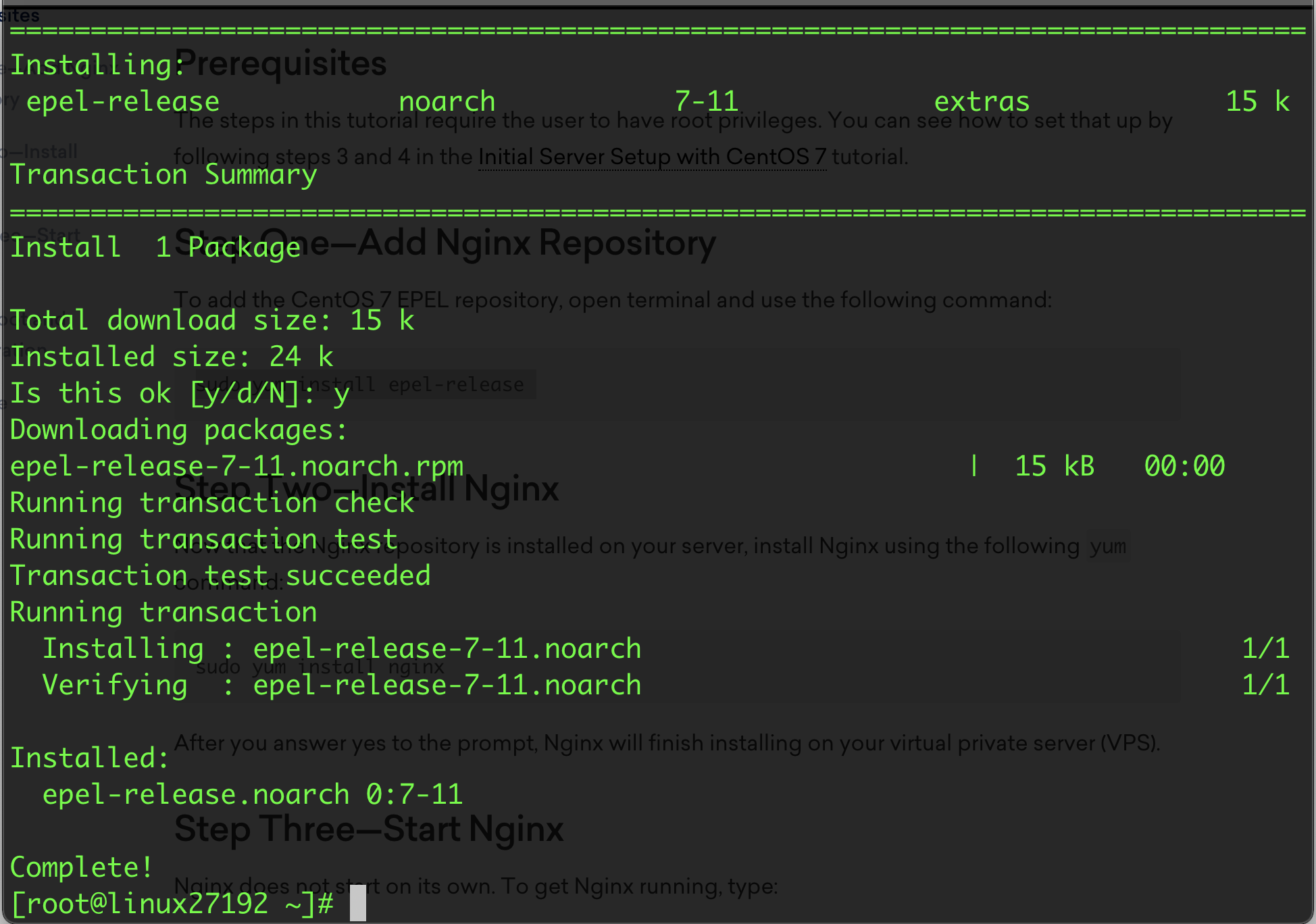1316x924 pixels.
Task: Click 'Installed size: 24 k' line
Action: coord(172,357)
